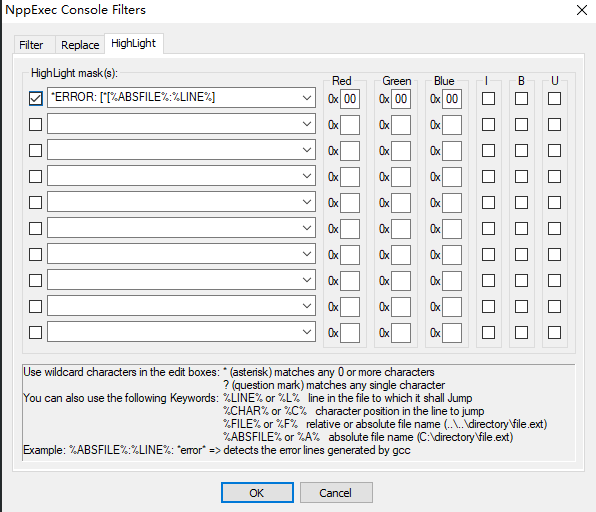This screenshot has height=512, width=596.
Task: Confirm settings with the OK button
Action: (257, 493)
